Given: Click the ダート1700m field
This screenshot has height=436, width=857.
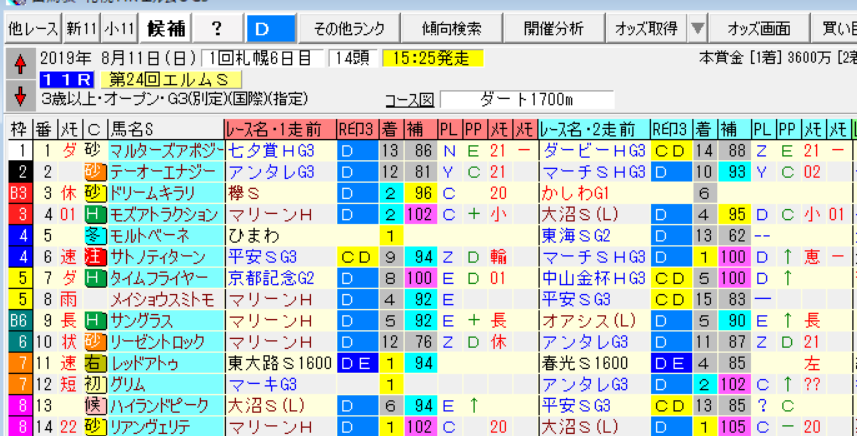Looking at the screenshot, I should (527, 100).
